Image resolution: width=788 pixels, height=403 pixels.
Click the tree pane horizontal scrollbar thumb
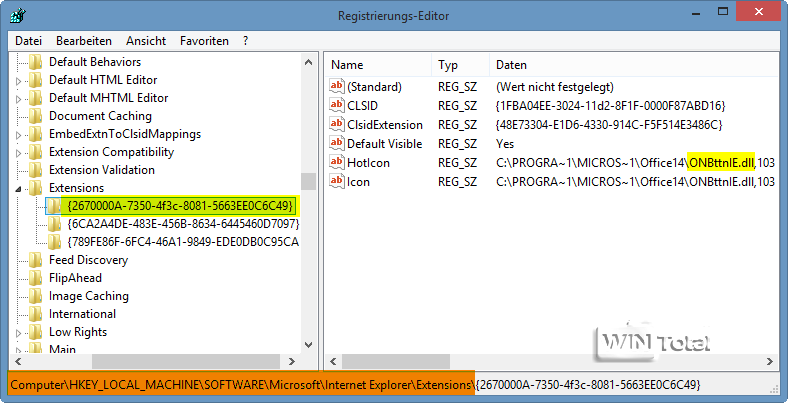[x=185, y=361]
